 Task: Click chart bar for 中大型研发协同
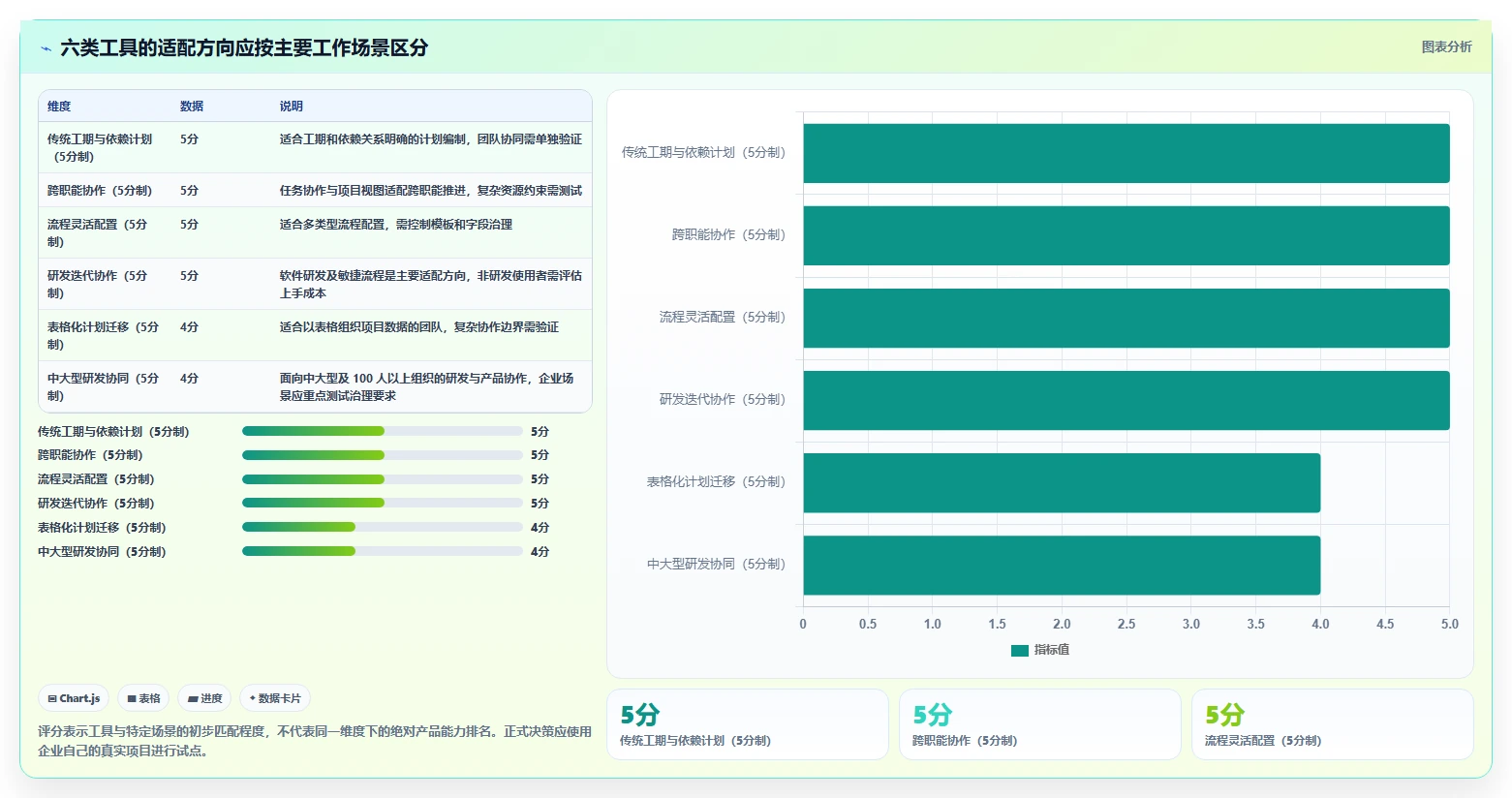[x=1062, y=565]
